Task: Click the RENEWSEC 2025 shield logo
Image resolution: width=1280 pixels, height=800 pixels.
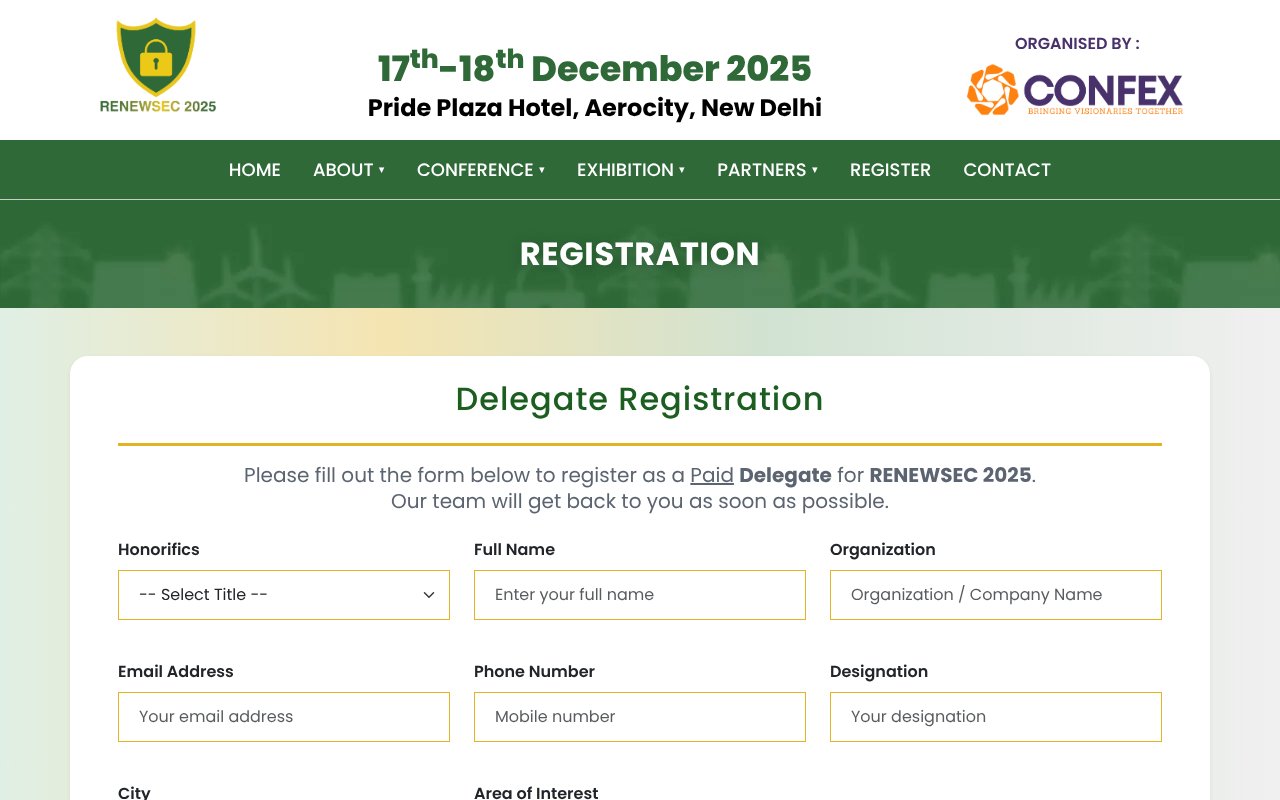Action: [x=156, y=55]
